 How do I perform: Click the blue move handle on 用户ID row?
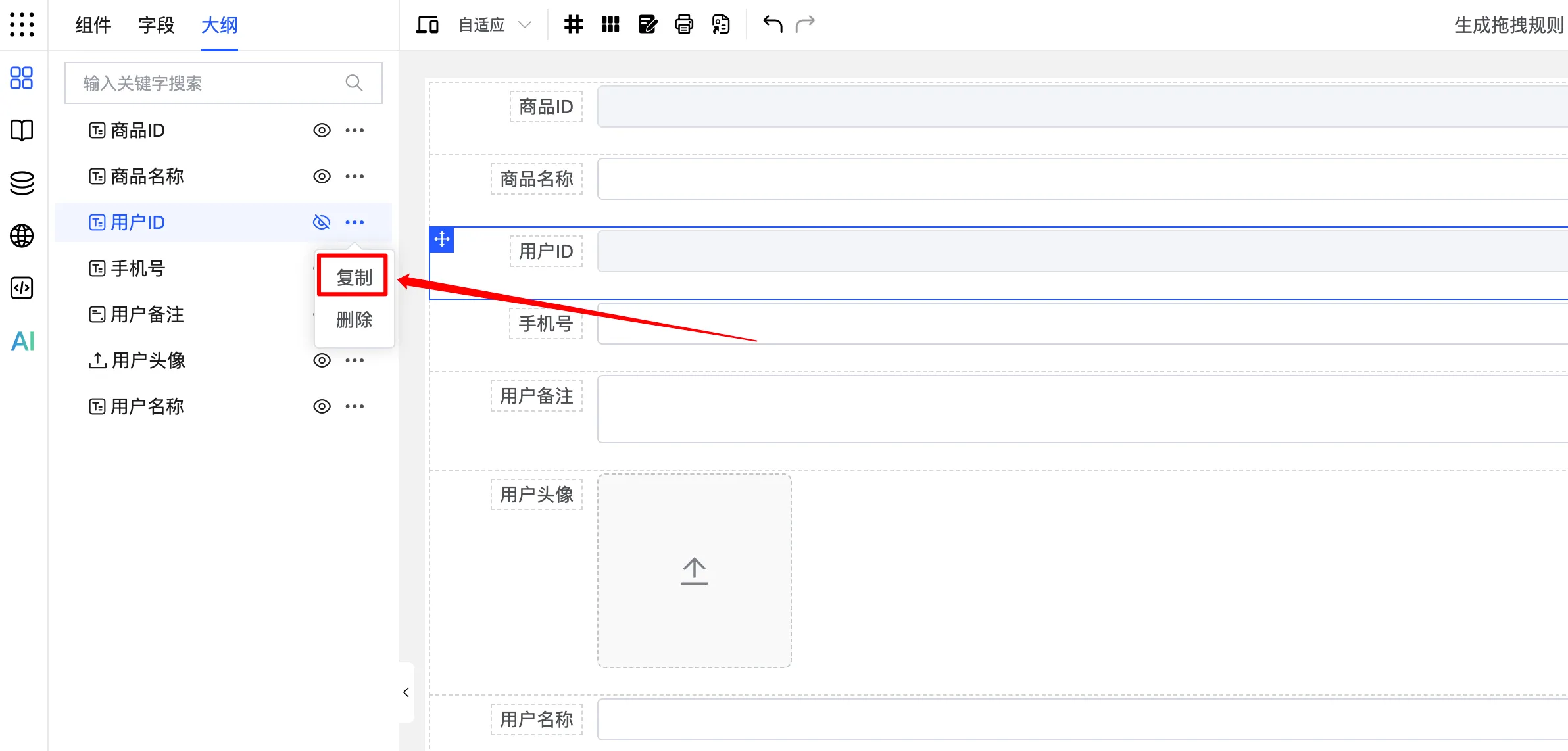[x=441, y=239]
